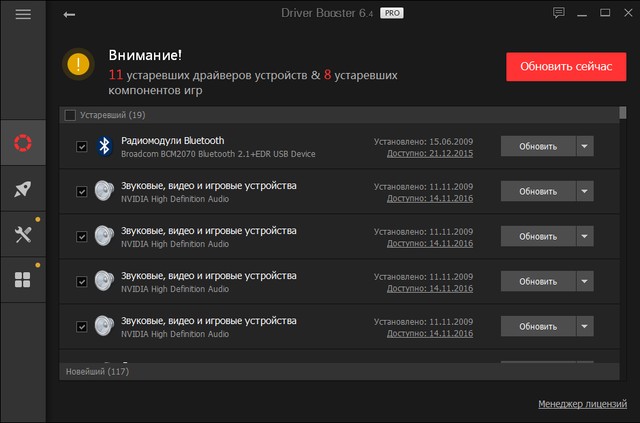Click the Bluetooth device icon
This screenshot has width=640, height=423.
104,147
